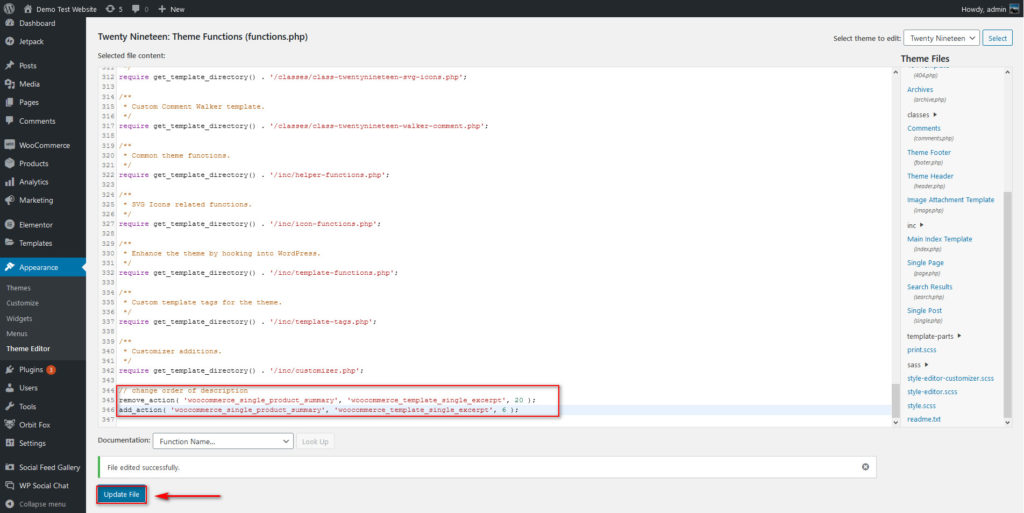Click the Plugins icon in sidebar
Viewport: 1024px width, 513px height.
[10, 370]
